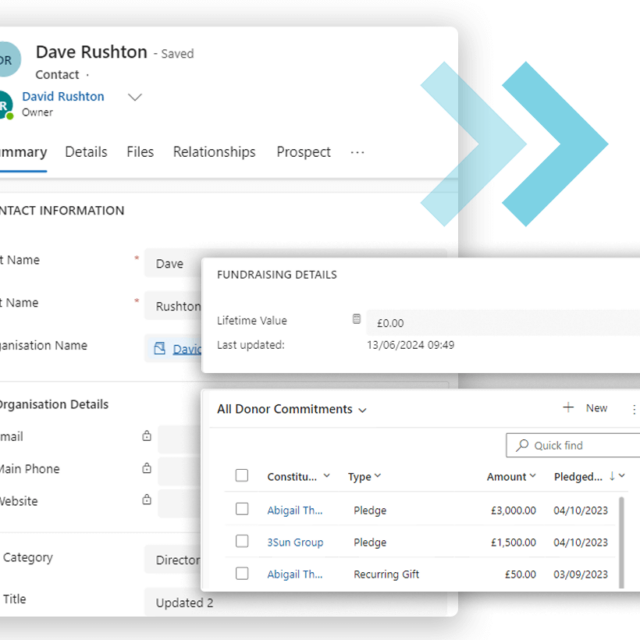The width and height of the screenshot is (640, 640).
Task: Open the David Rushton owner link
Action: (x=63, y=97)
